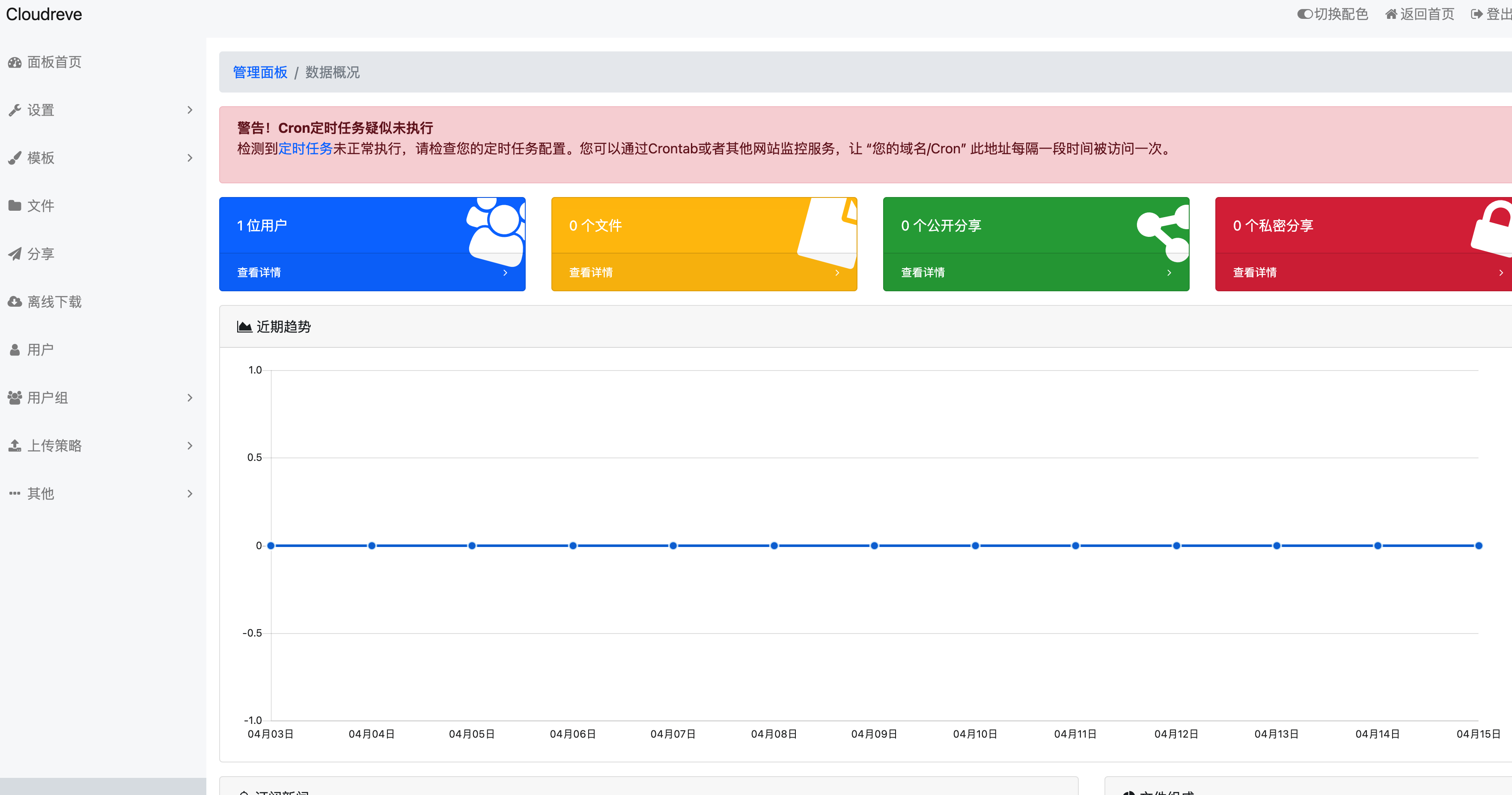Image resolution: width=1512 pixels, height=795 pixels.
Task: Click the 04月09日 data point on the chart
Action: tap(875, 545)
